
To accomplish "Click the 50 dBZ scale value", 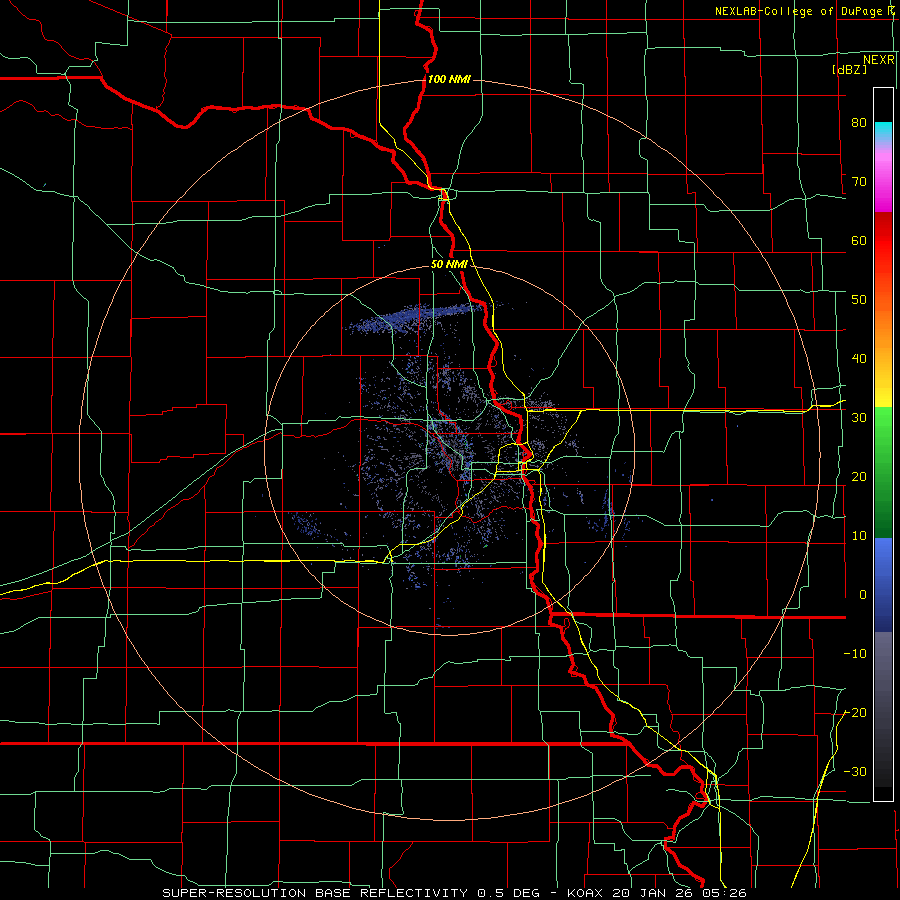I will pos(859,300).
